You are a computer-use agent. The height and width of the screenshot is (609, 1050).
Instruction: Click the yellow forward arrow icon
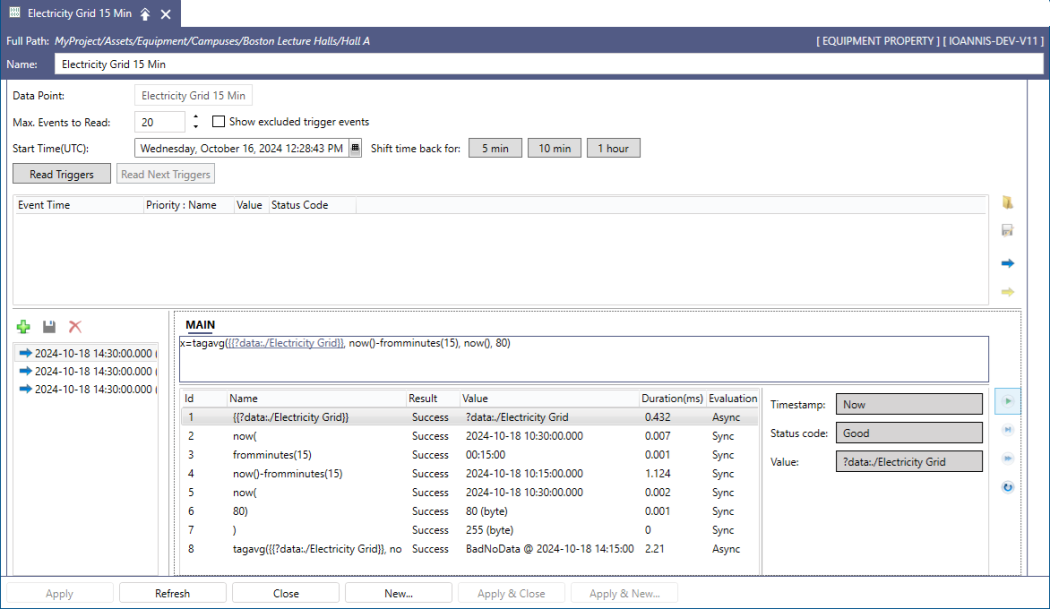coord(1008,291)
